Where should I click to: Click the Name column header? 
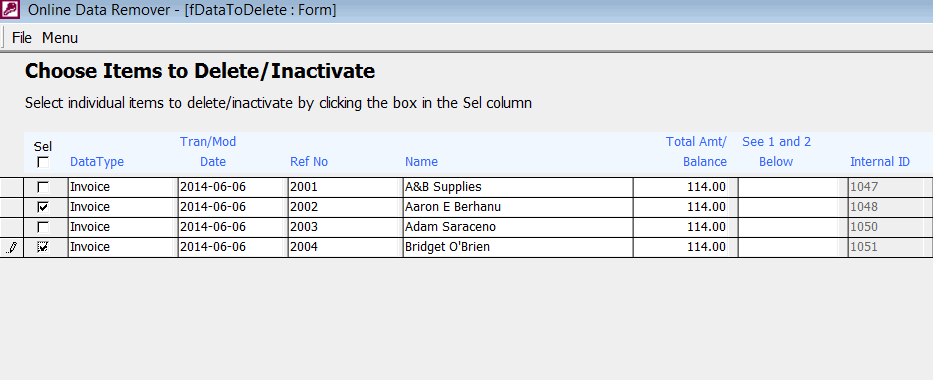421,162
